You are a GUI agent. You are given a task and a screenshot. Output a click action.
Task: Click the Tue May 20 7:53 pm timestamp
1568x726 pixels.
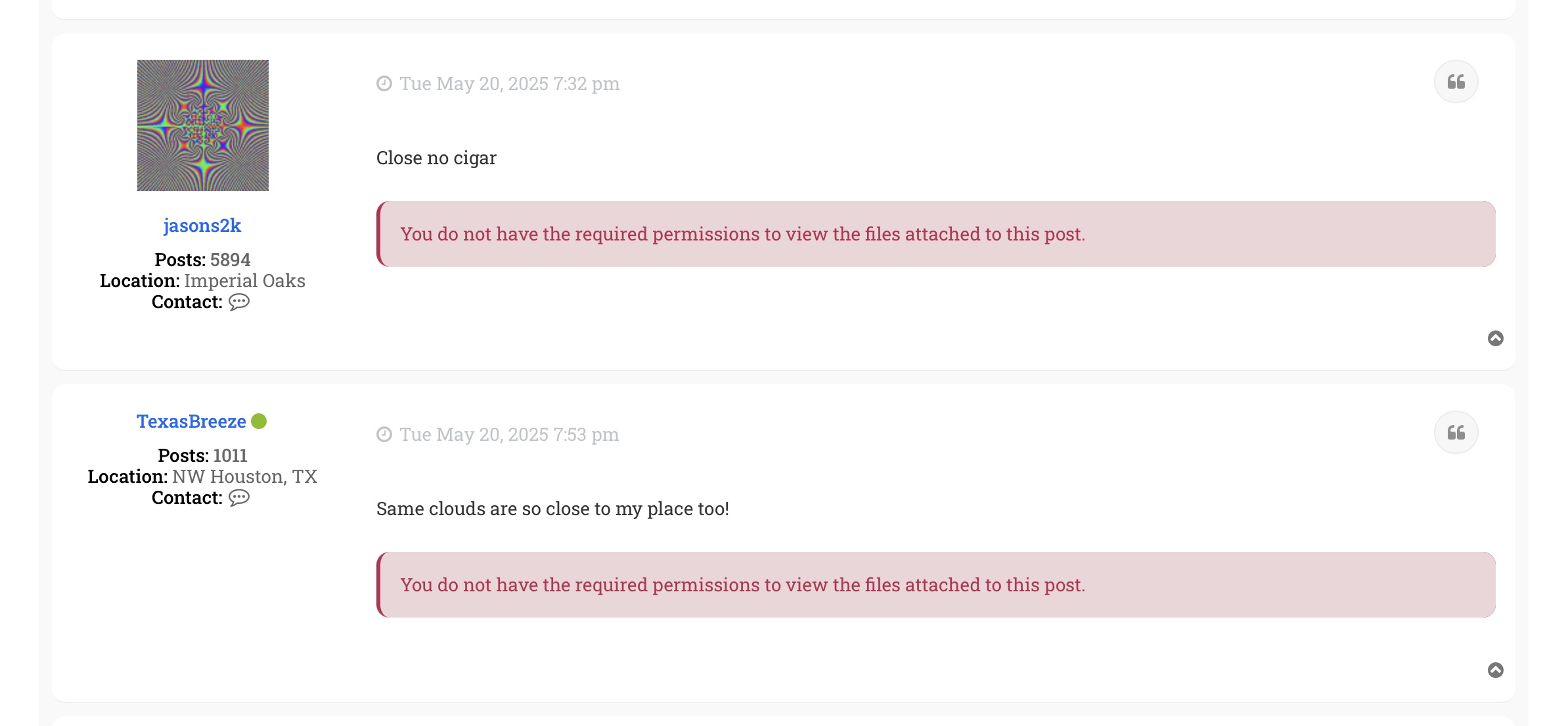tap(509, 434)
